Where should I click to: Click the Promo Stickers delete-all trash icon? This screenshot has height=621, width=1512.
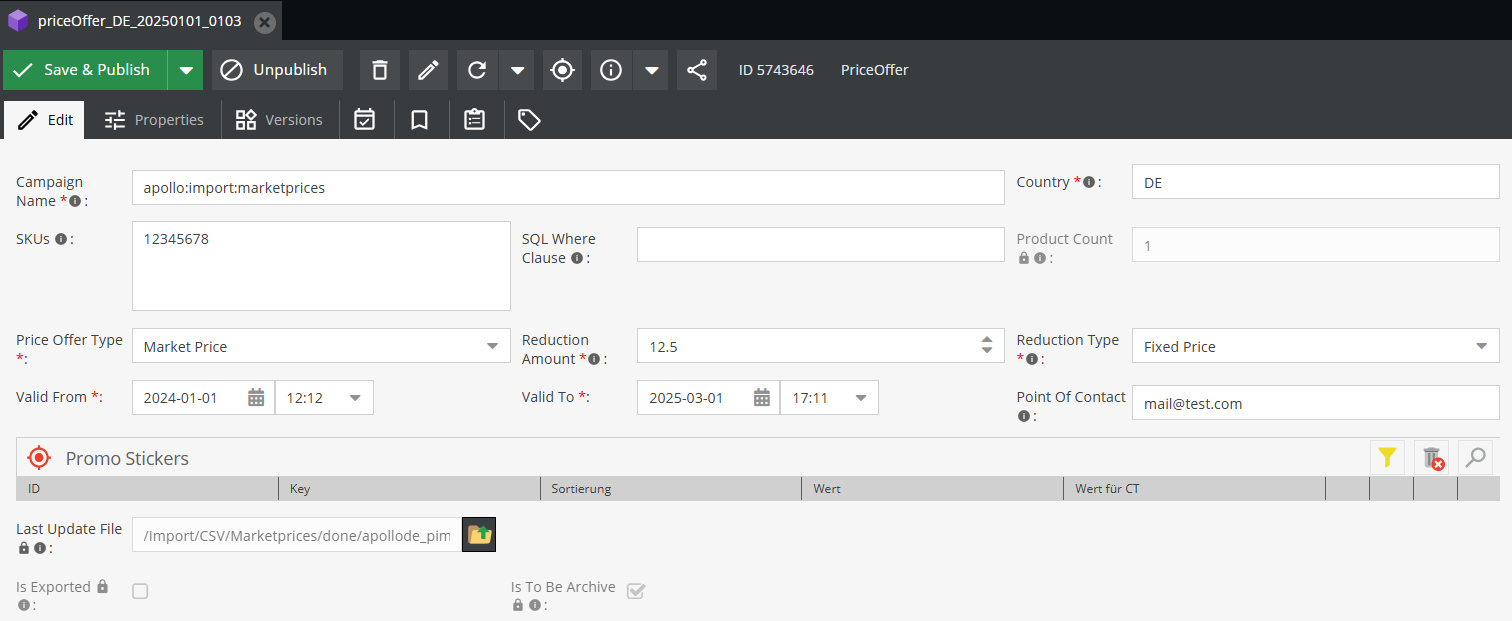click(x=1431, y=458)
